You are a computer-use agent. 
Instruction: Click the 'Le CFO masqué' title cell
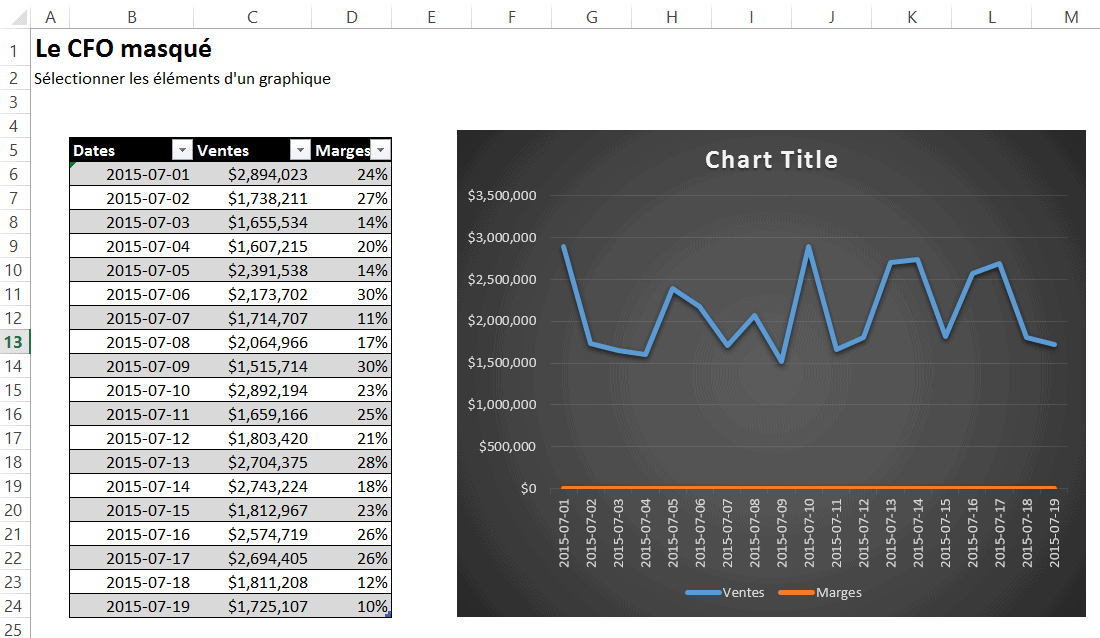tap(123, 49)
